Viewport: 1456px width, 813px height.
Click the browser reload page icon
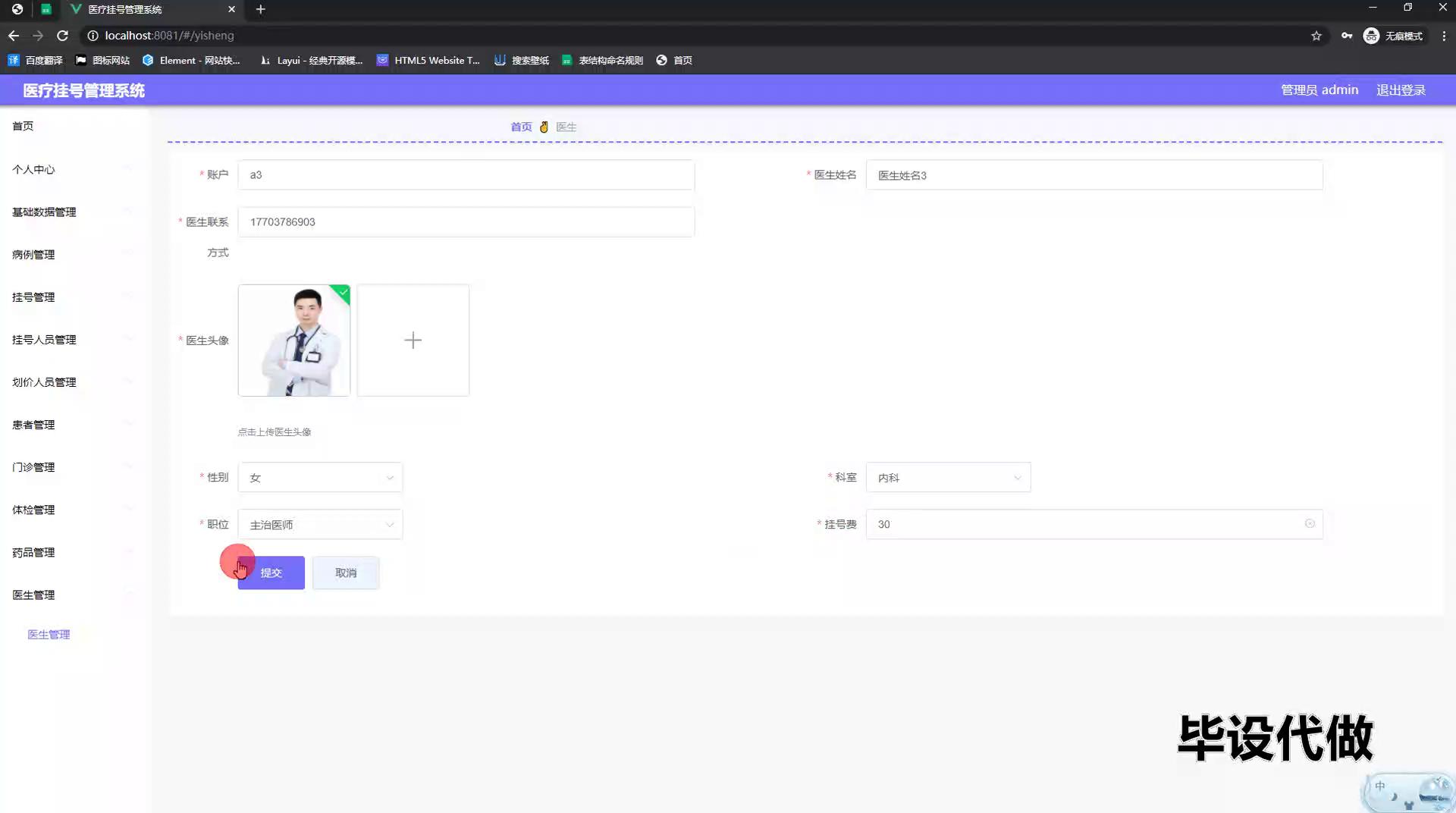[x=63, y=36]
